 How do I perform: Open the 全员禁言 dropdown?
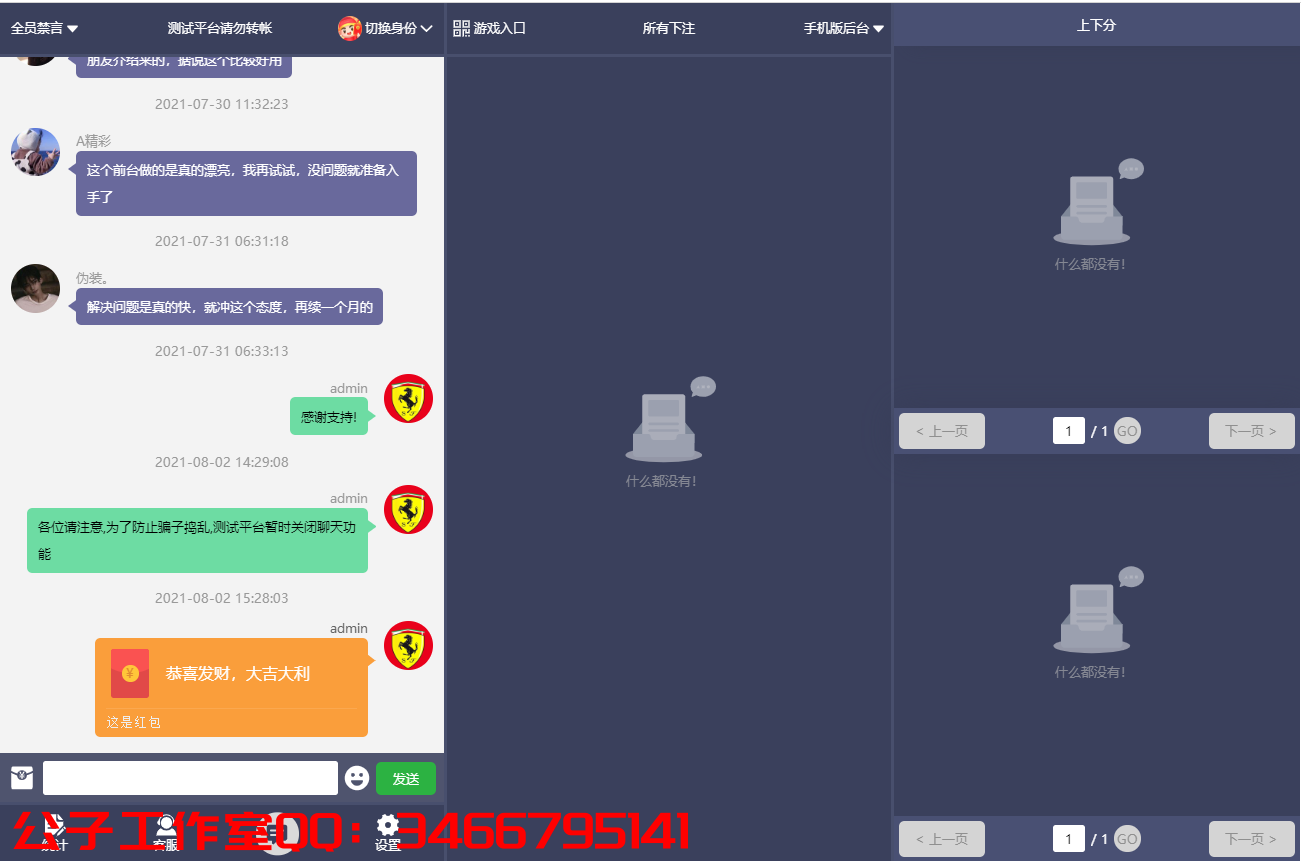pos(44,29)
